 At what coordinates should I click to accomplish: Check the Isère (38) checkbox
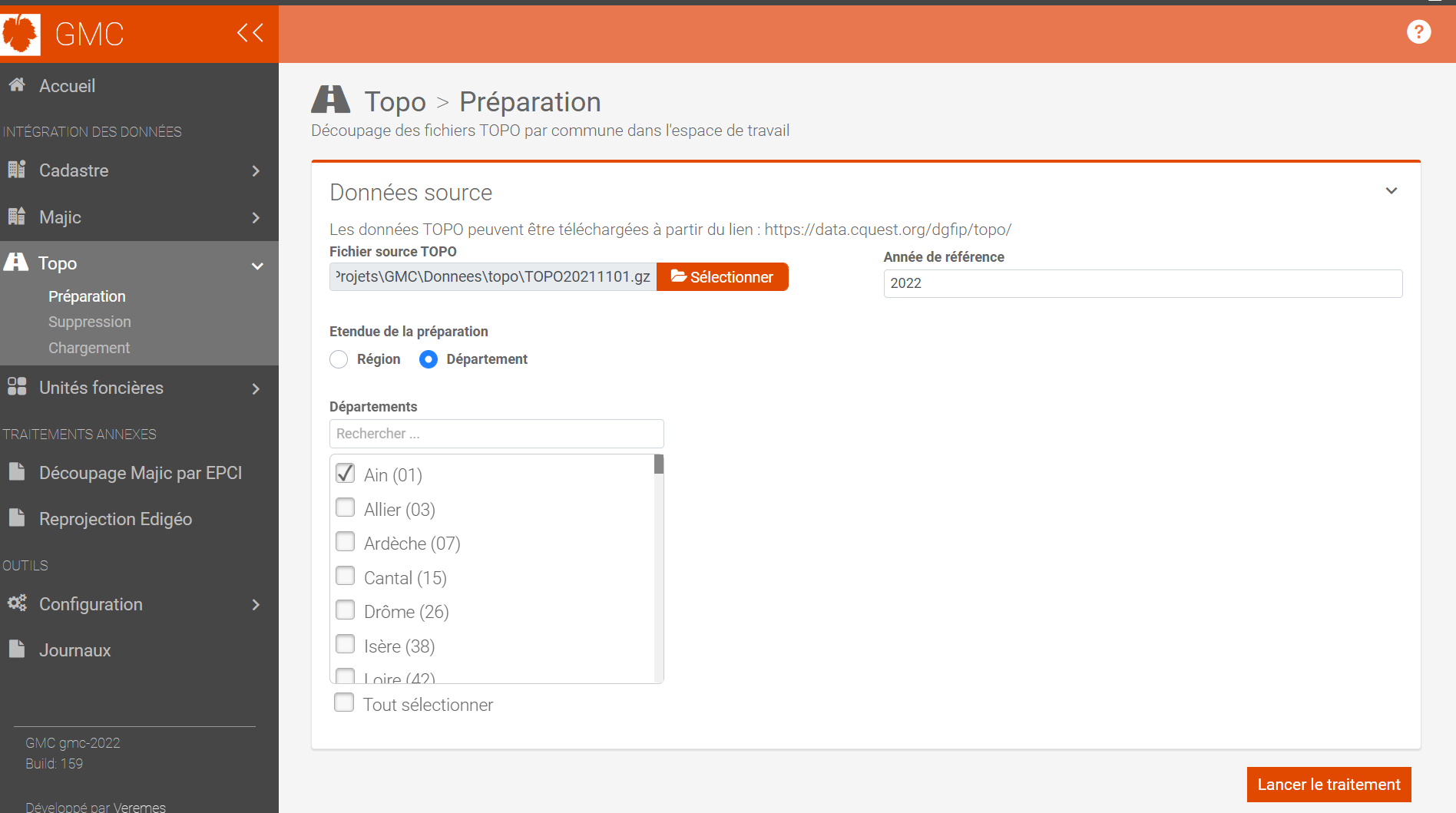click(346, 644)
